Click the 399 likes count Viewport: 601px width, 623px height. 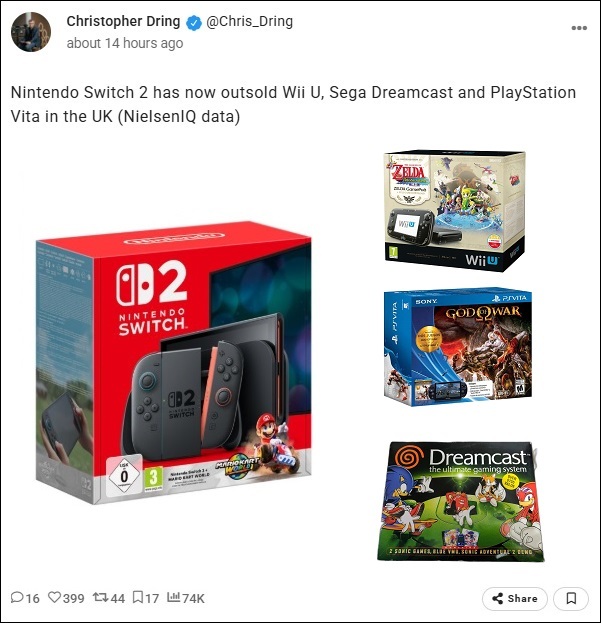click(73, 598)
